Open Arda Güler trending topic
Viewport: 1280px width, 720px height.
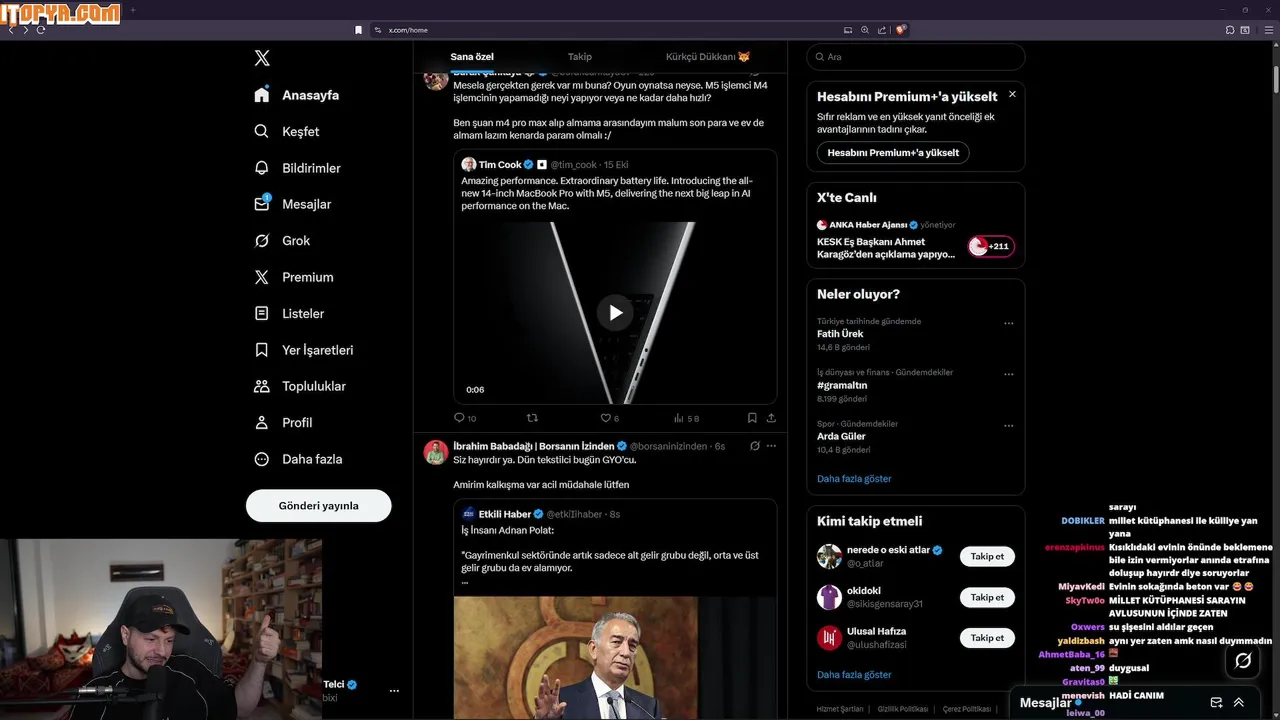pyautogui.click(x=841, y=436)
